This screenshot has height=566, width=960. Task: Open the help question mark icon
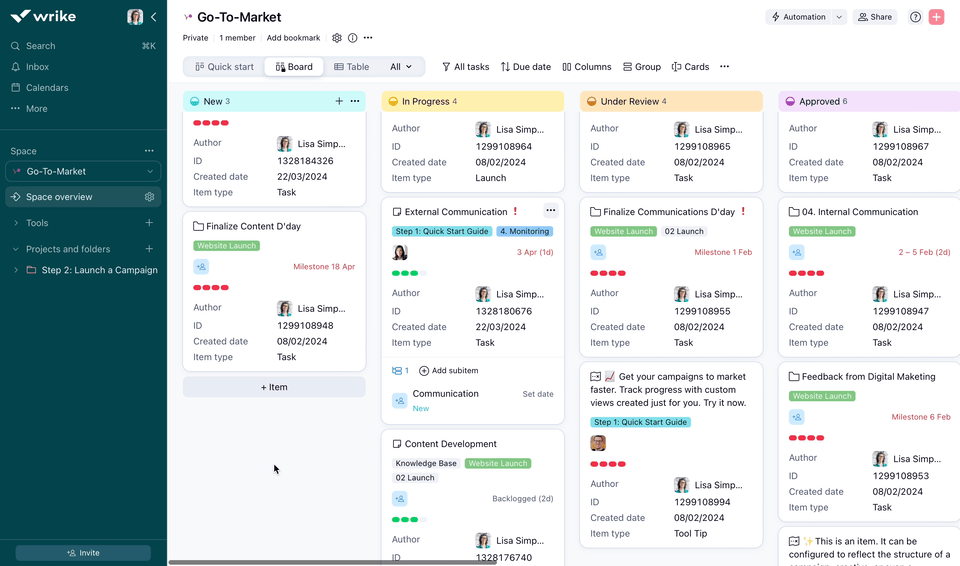click(915, 17)
